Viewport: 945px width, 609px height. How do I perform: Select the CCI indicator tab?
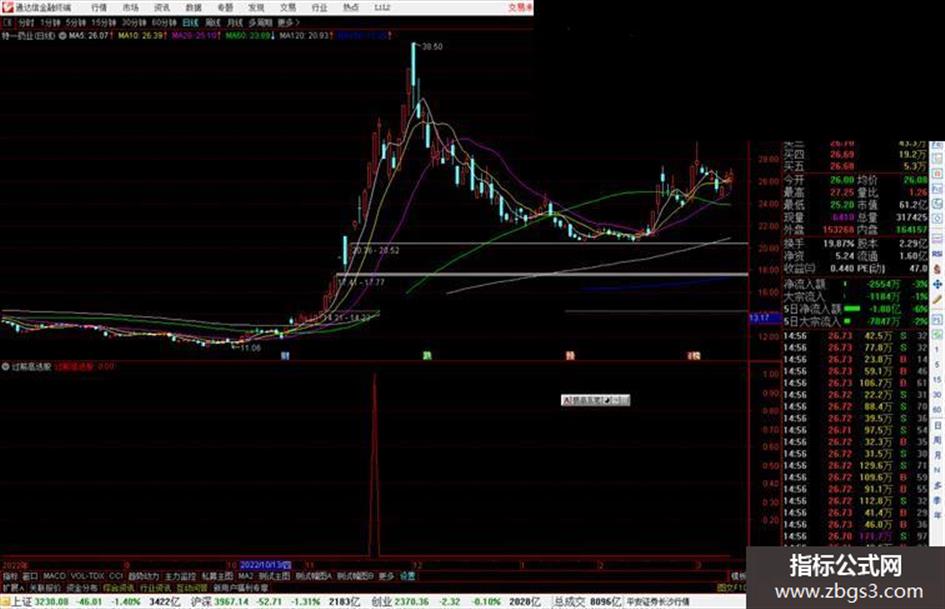point(116,576)
